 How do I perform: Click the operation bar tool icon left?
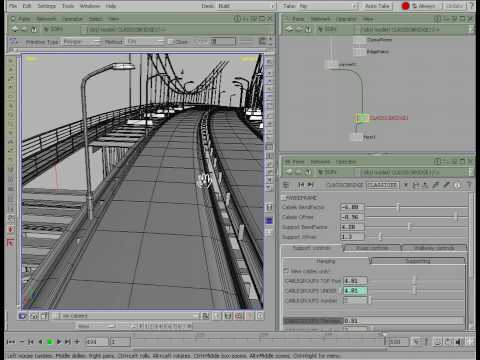pyautogui.click(x=13, y=42)
